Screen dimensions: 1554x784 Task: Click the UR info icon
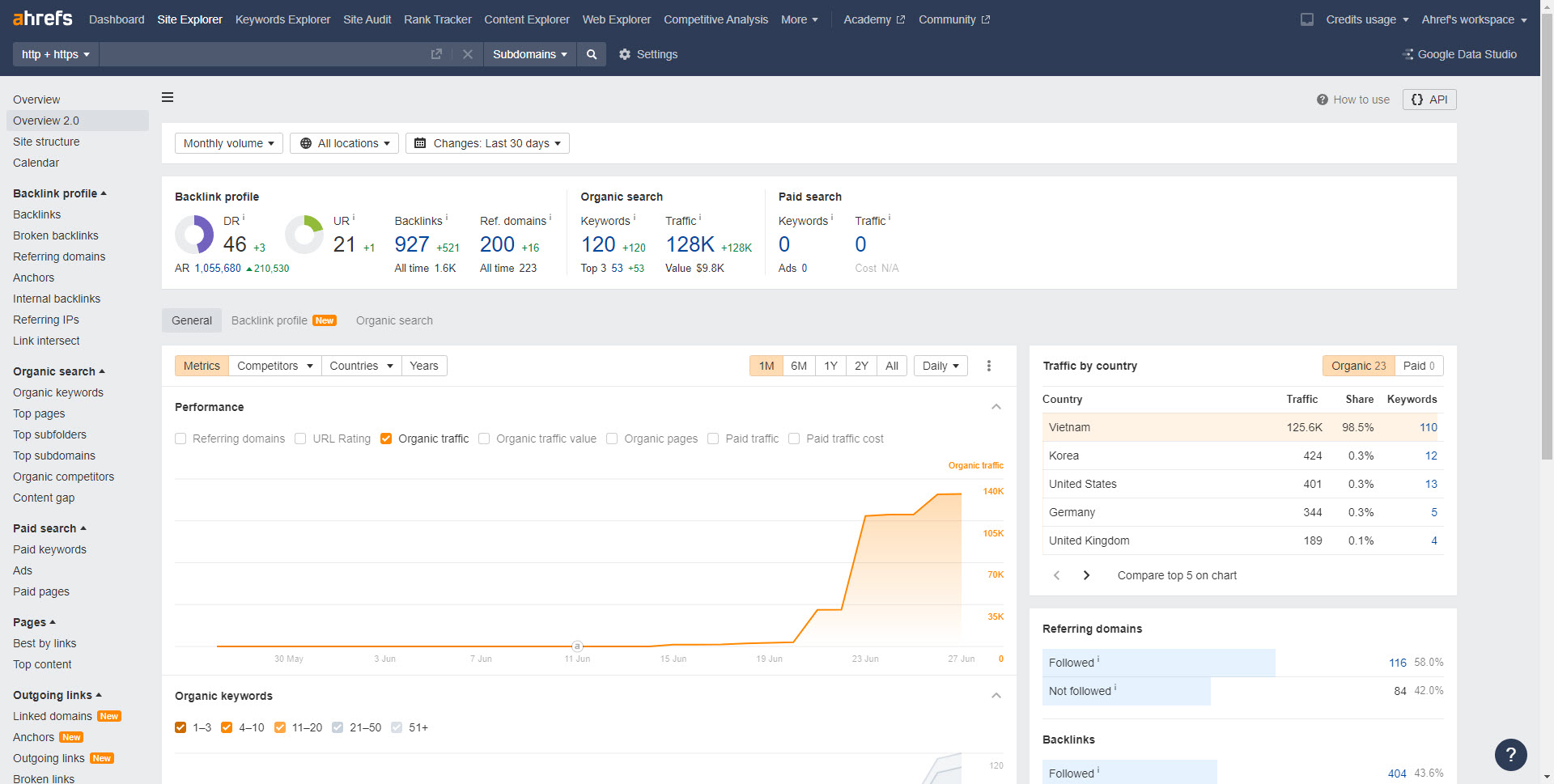click(354, 218)
